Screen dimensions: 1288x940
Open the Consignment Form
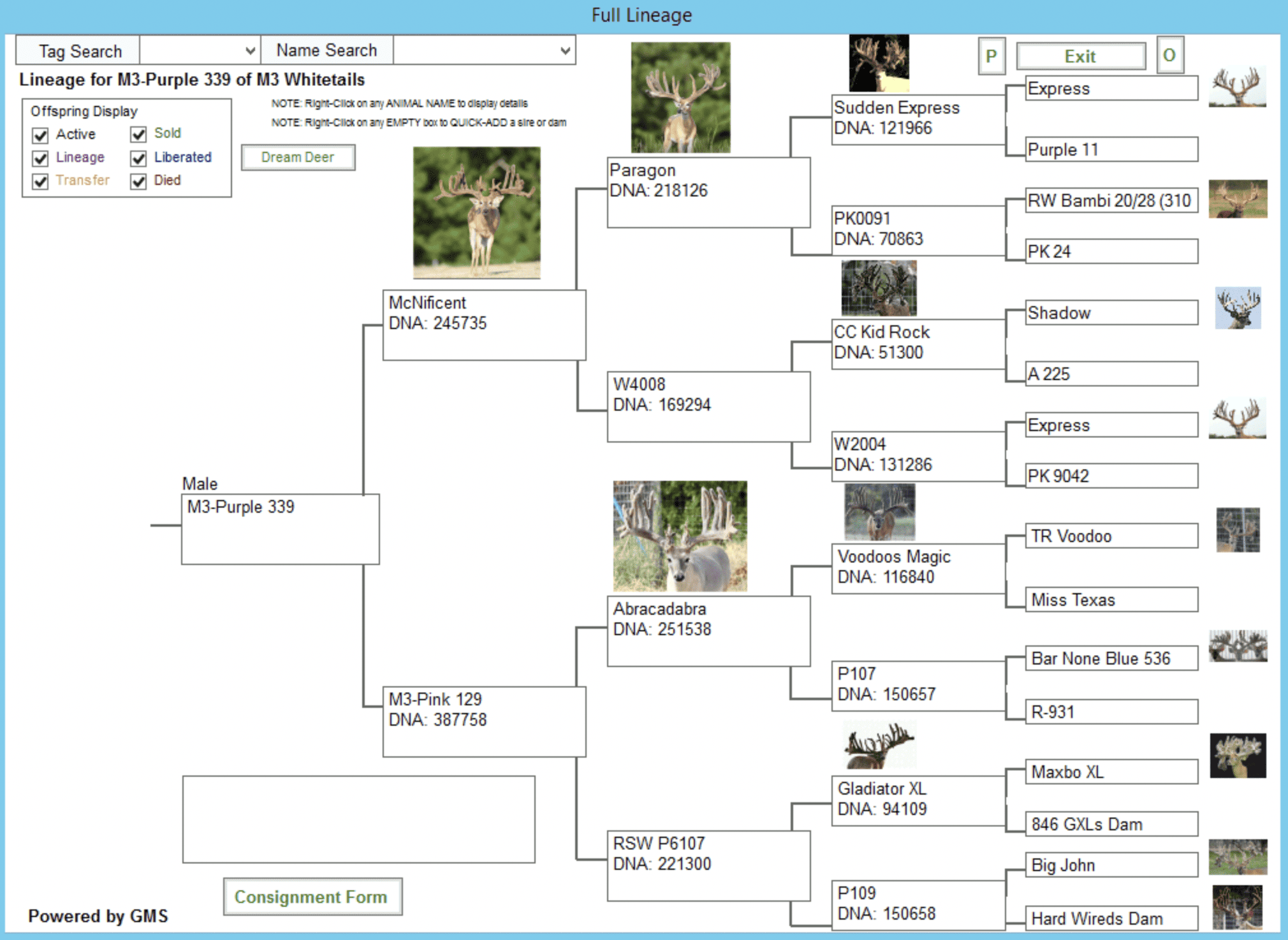tap(312, 897)
